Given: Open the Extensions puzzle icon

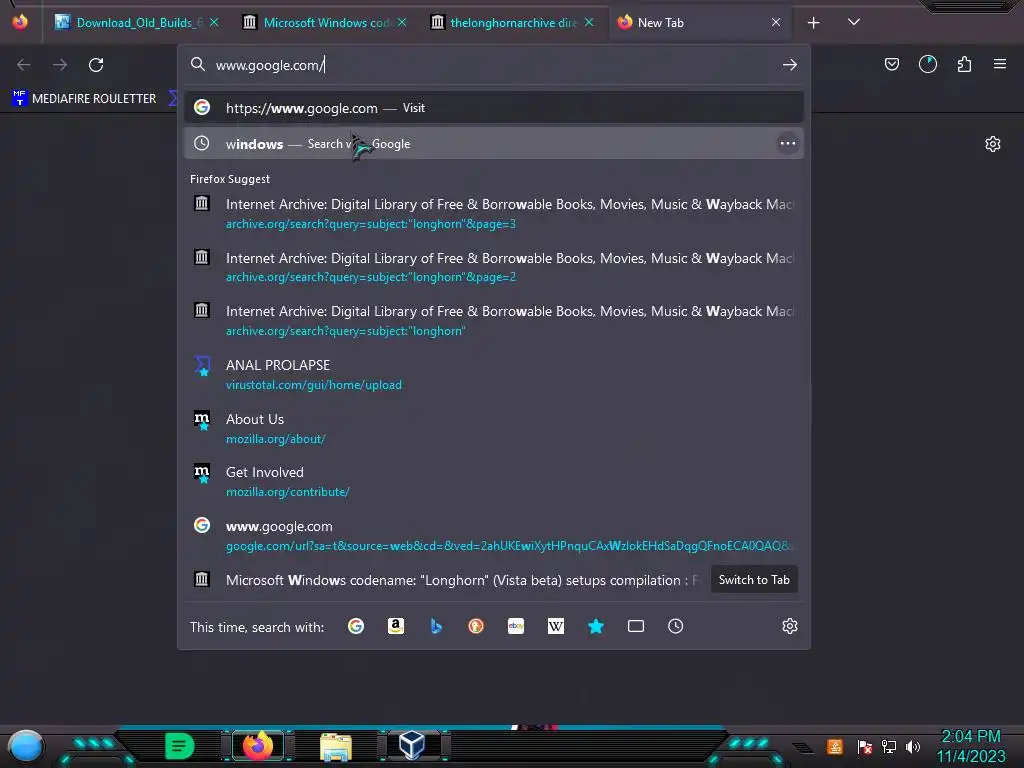Looking at the screenshot, I should (964, 64).
